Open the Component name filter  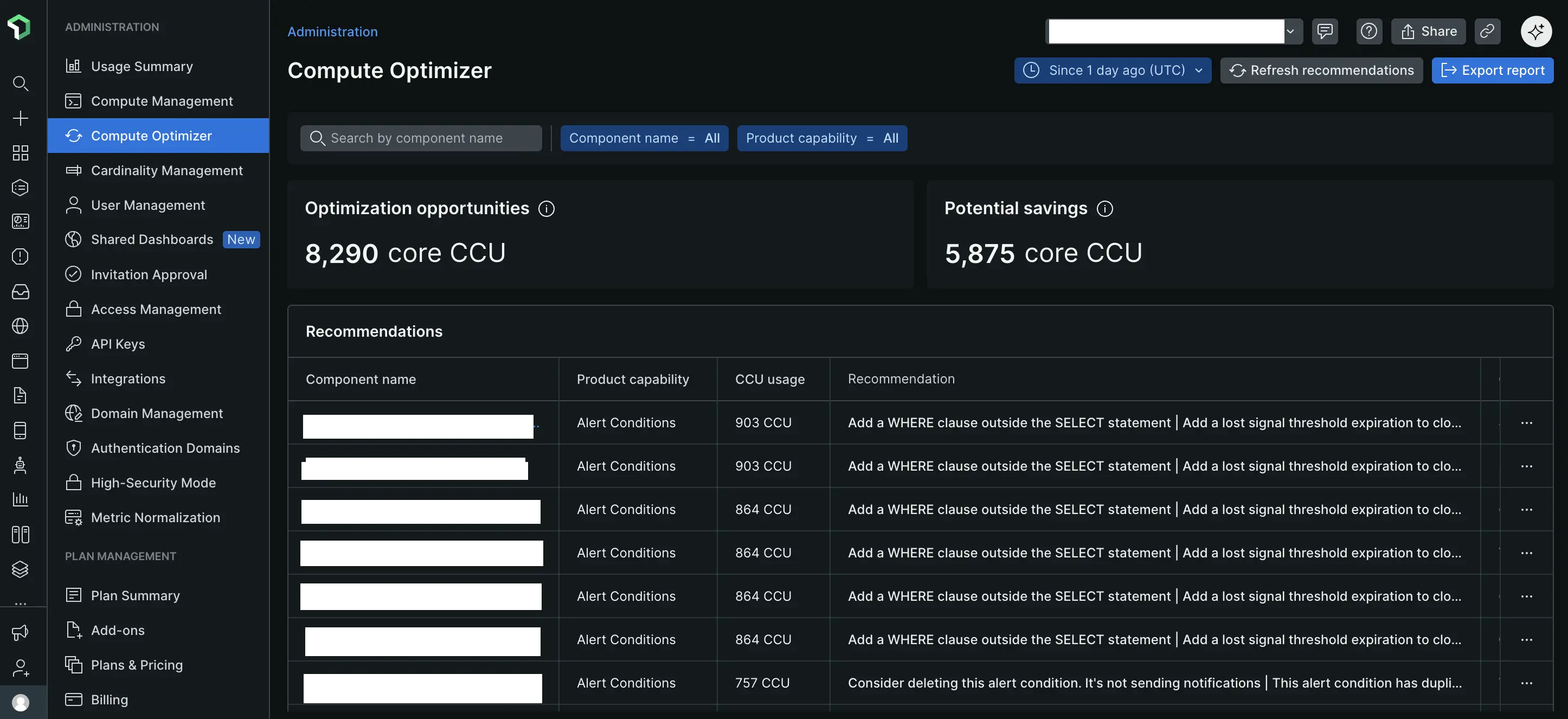coord(644,138)
